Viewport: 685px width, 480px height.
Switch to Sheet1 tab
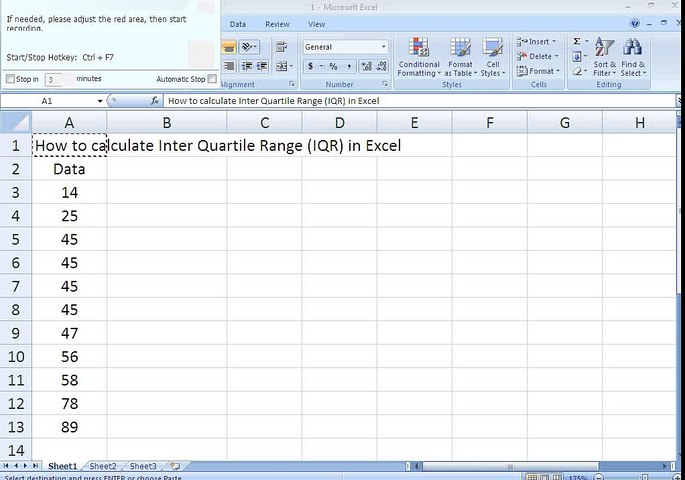coord(62,466)
